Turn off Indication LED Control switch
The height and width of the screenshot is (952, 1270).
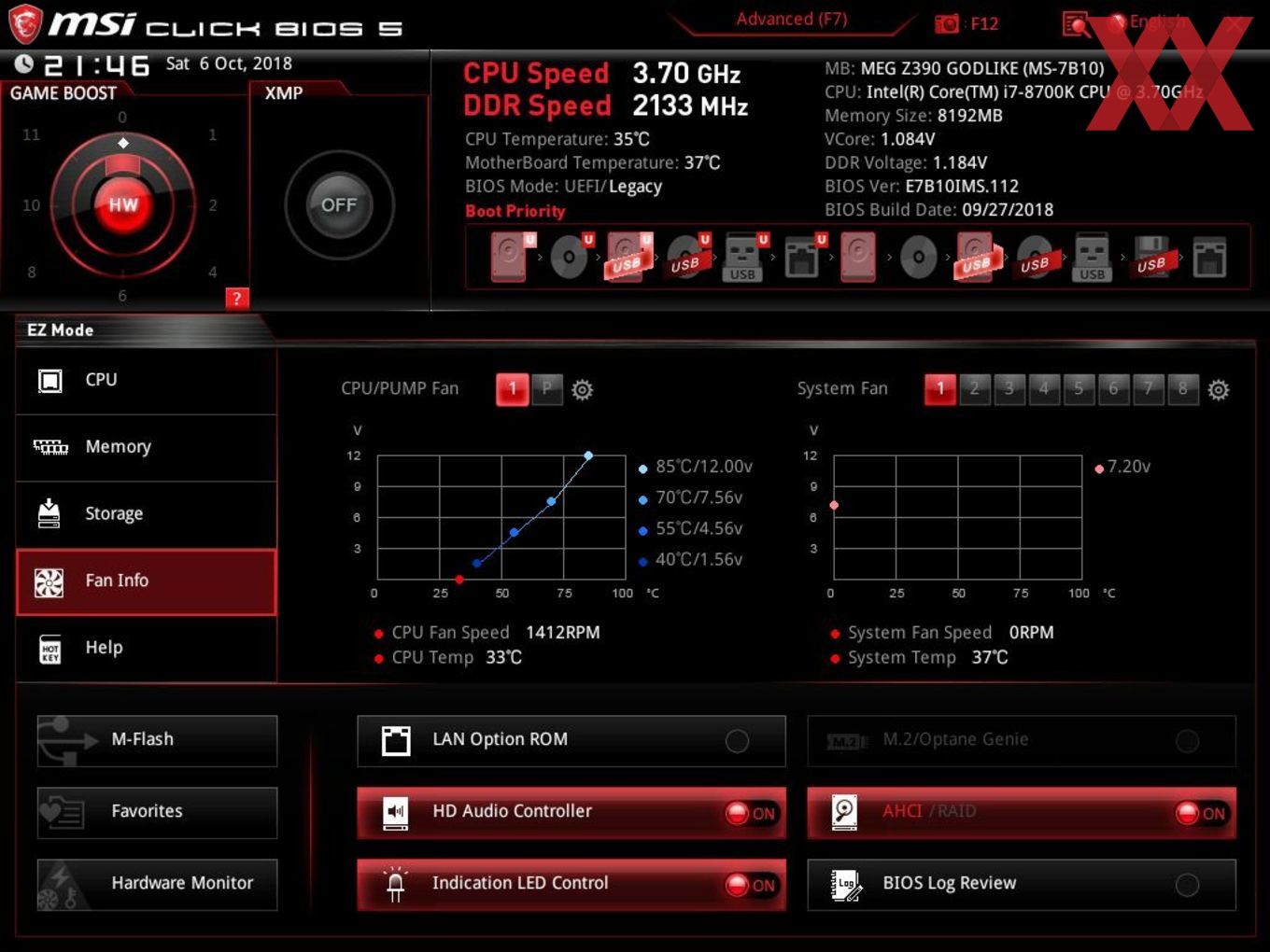[751, 885]
